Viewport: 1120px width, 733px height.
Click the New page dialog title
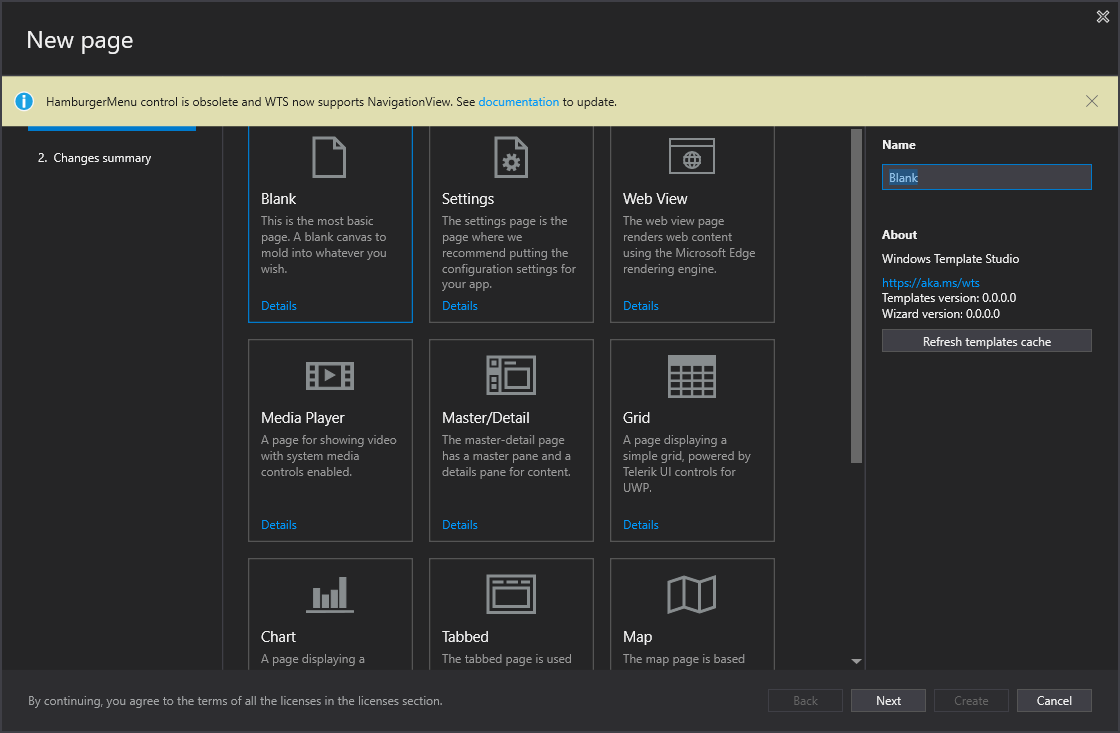tap(79, 40)
